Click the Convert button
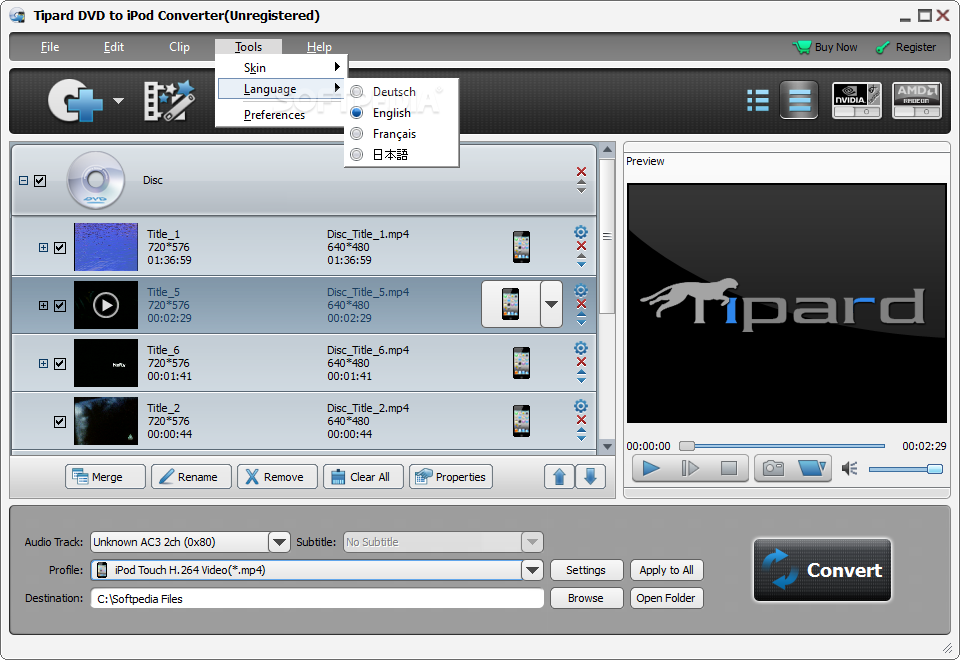 tap(822, 570)
